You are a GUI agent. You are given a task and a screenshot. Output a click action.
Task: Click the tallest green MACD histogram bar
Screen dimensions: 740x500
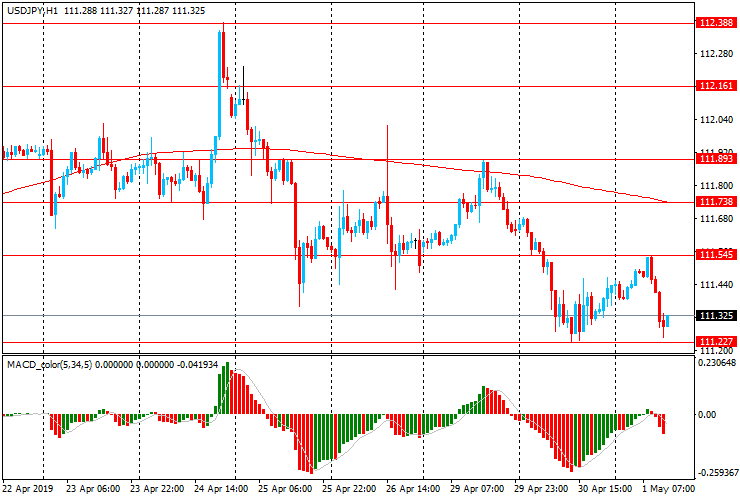click(x=227, y=388)
